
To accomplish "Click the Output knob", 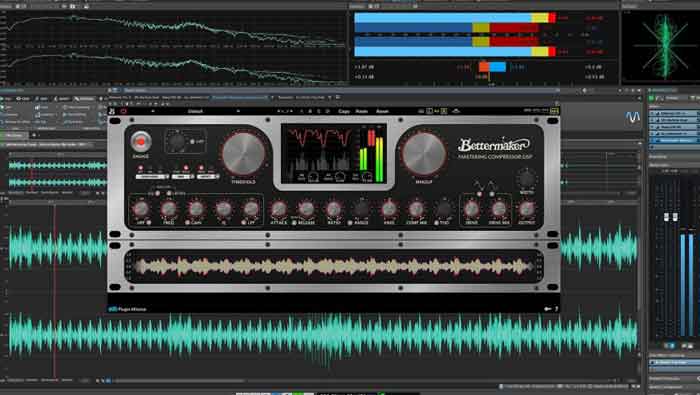I will pos(527,209).
